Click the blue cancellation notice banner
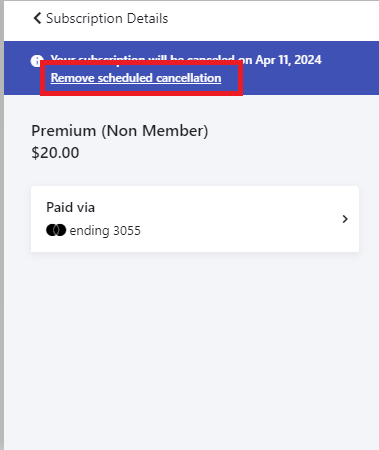379x450 pixels. tap(191, 68)
